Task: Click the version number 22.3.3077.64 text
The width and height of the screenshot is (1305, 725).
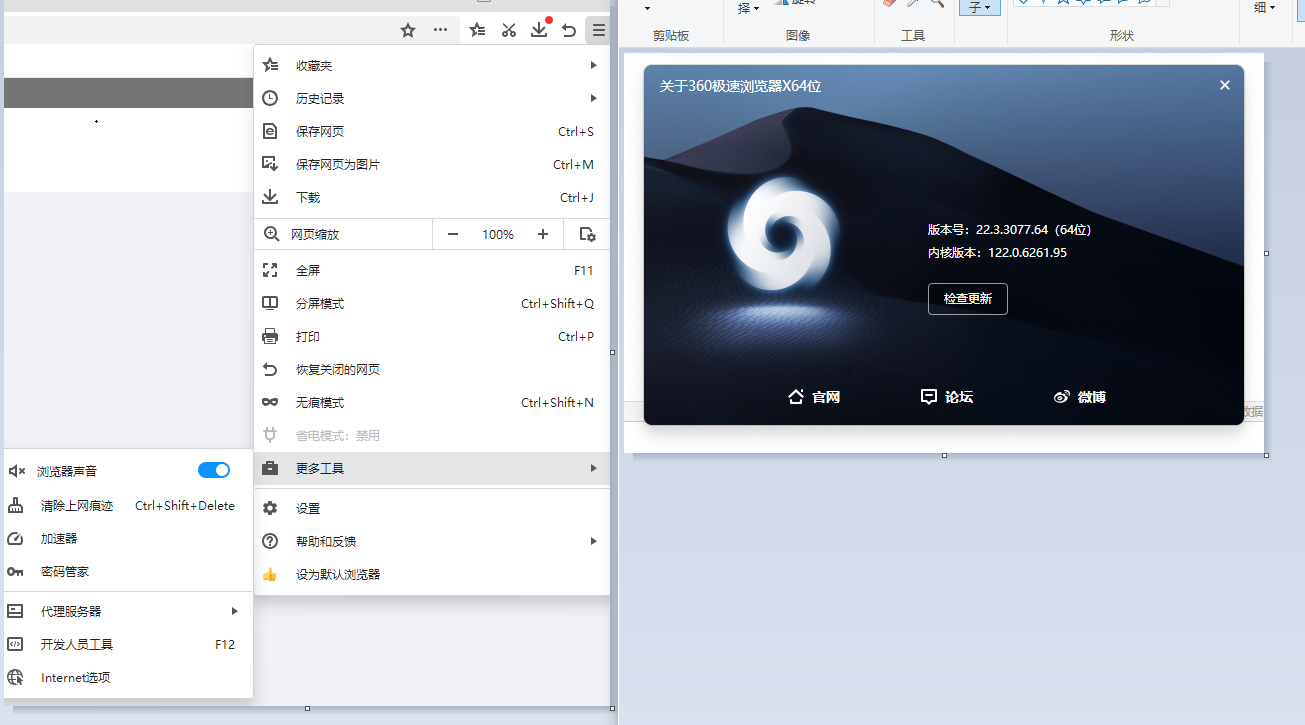Action: [1012, 229]
